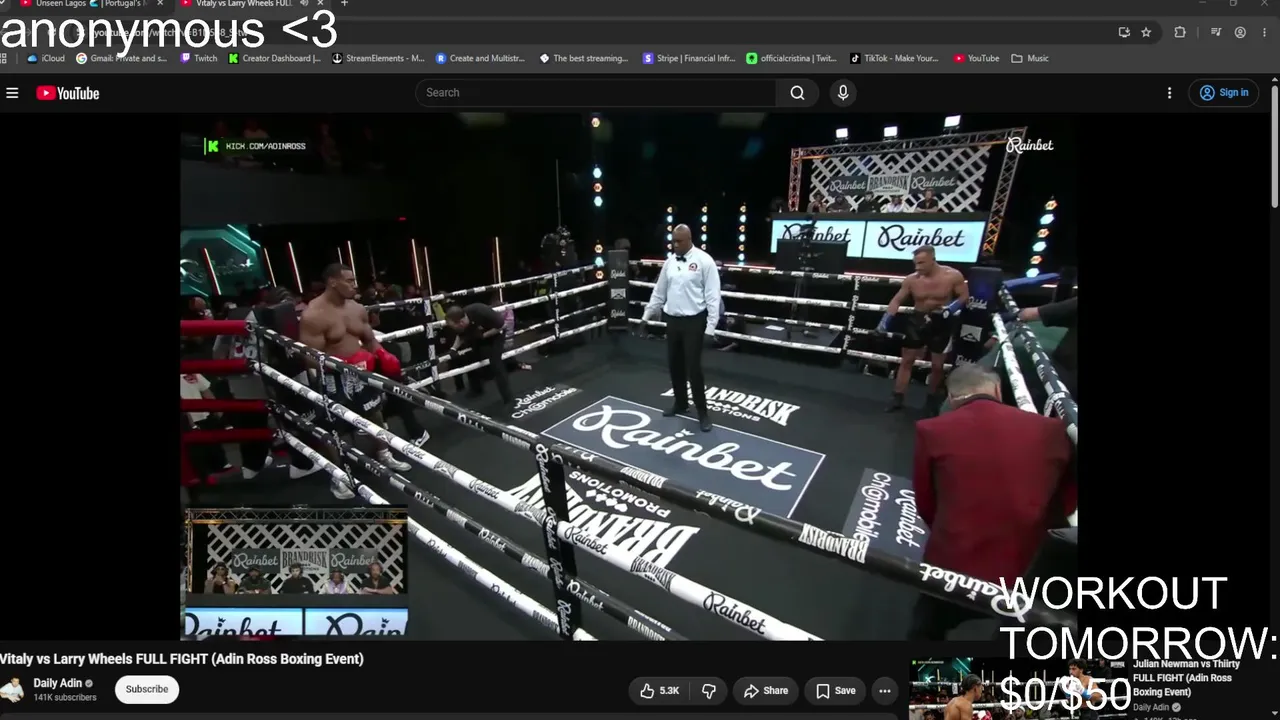
Task: Open the TikTok bookmark
Action: tap(895, 58)
